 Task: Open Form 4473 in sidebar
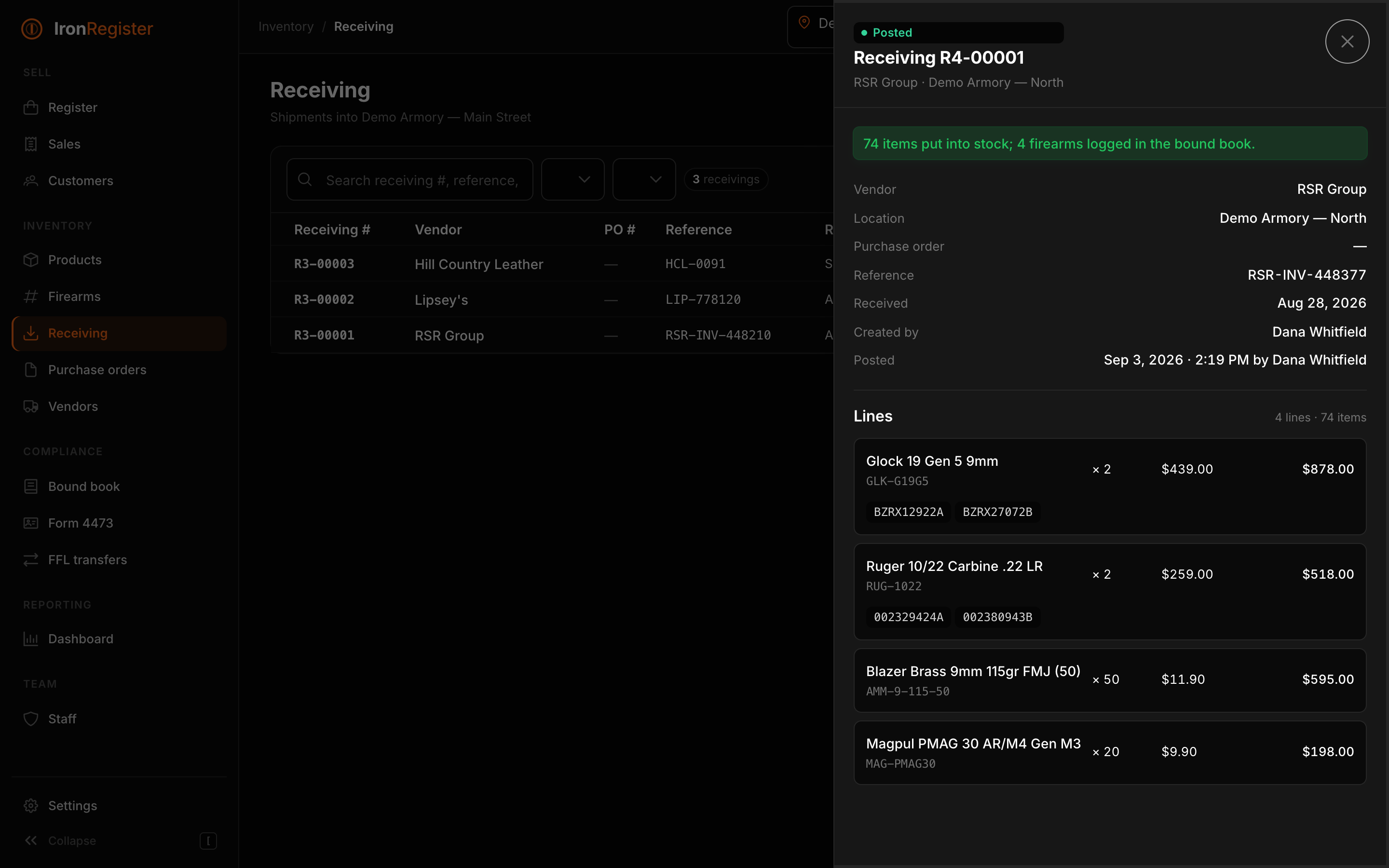pos(119,524)
